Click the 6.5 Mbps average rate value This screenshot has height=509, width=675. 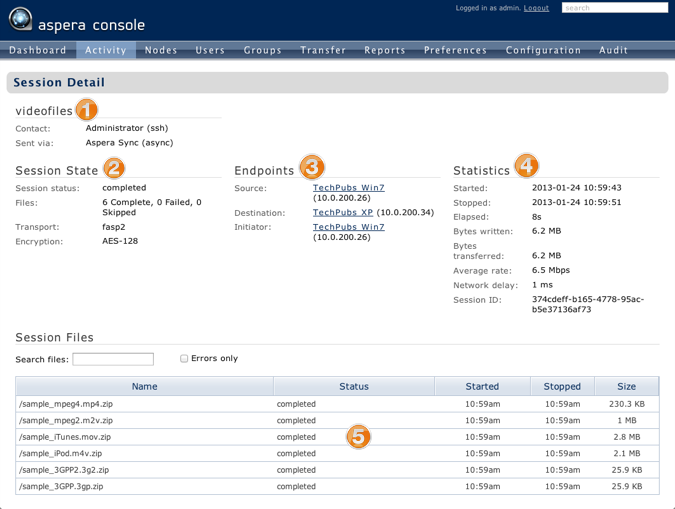point(551,270)
